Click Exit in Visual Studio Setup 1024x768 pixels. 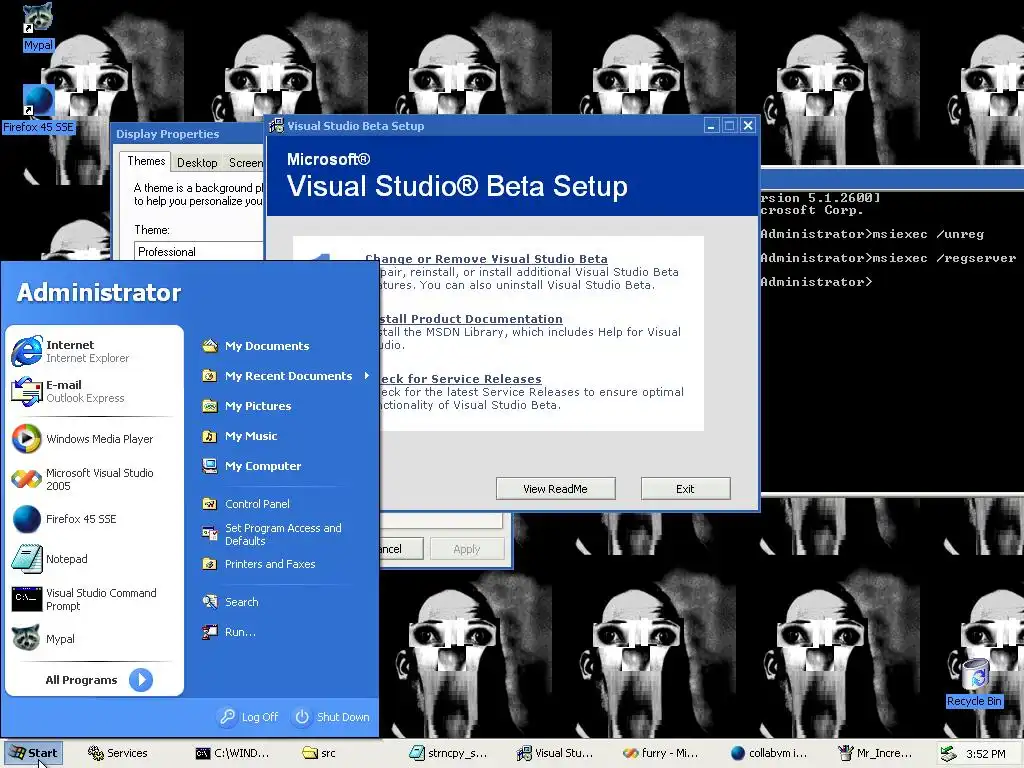[x=686, y=488]
